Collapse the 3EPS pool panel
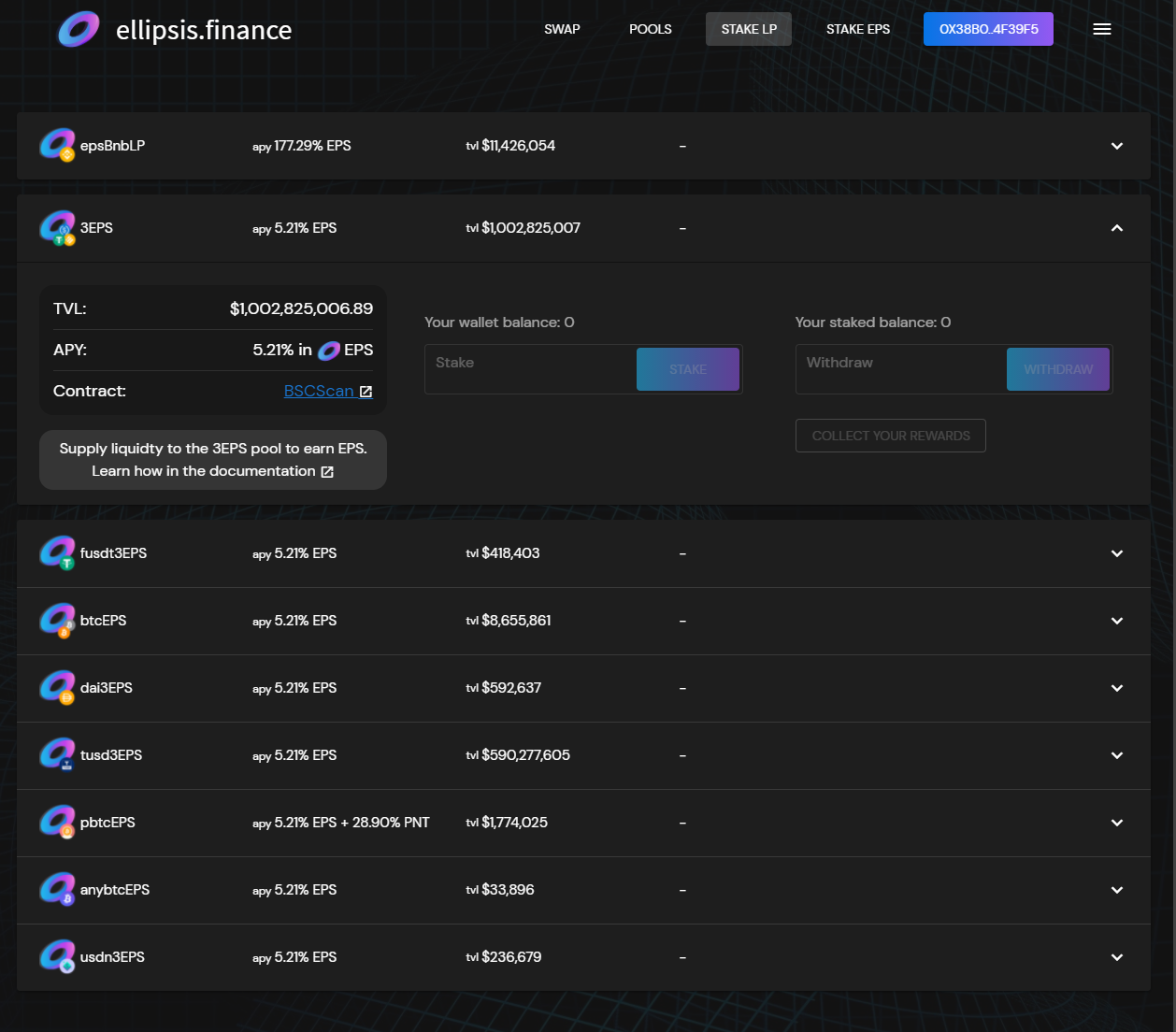 point(1116,228)
